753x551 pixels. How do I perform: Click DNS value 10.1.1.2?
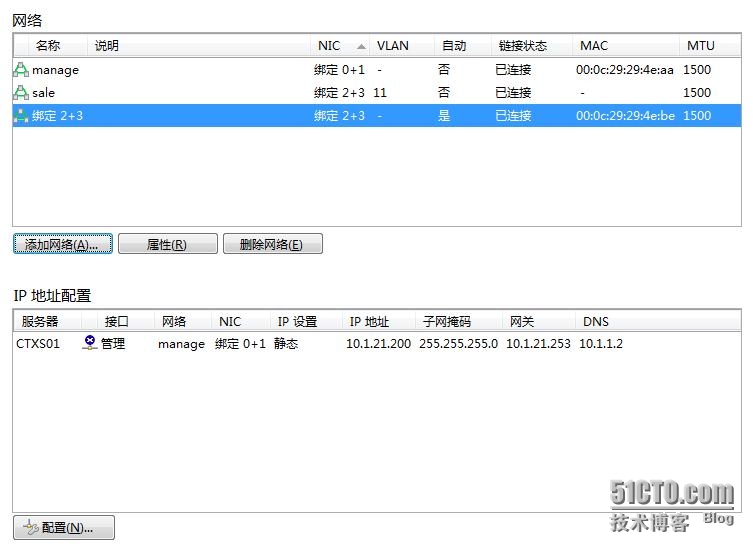click(601, 343)
